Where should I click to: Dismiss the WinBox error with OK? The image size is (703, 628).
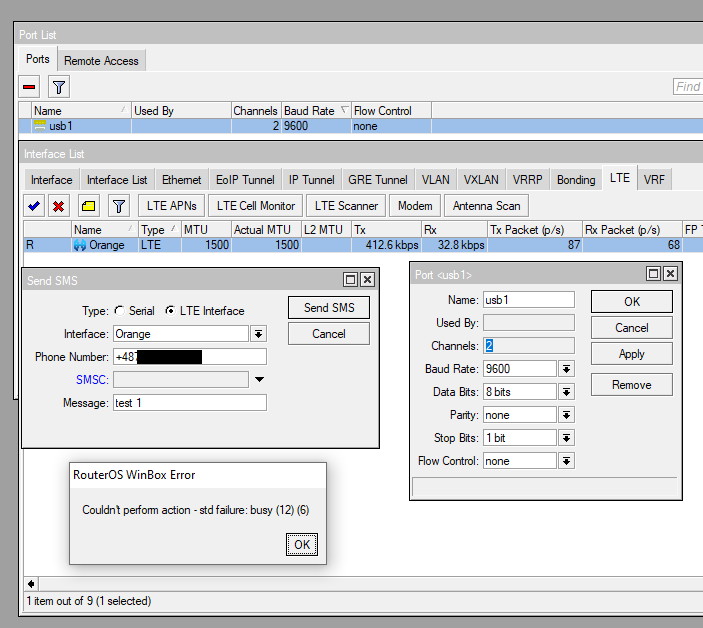300,544
